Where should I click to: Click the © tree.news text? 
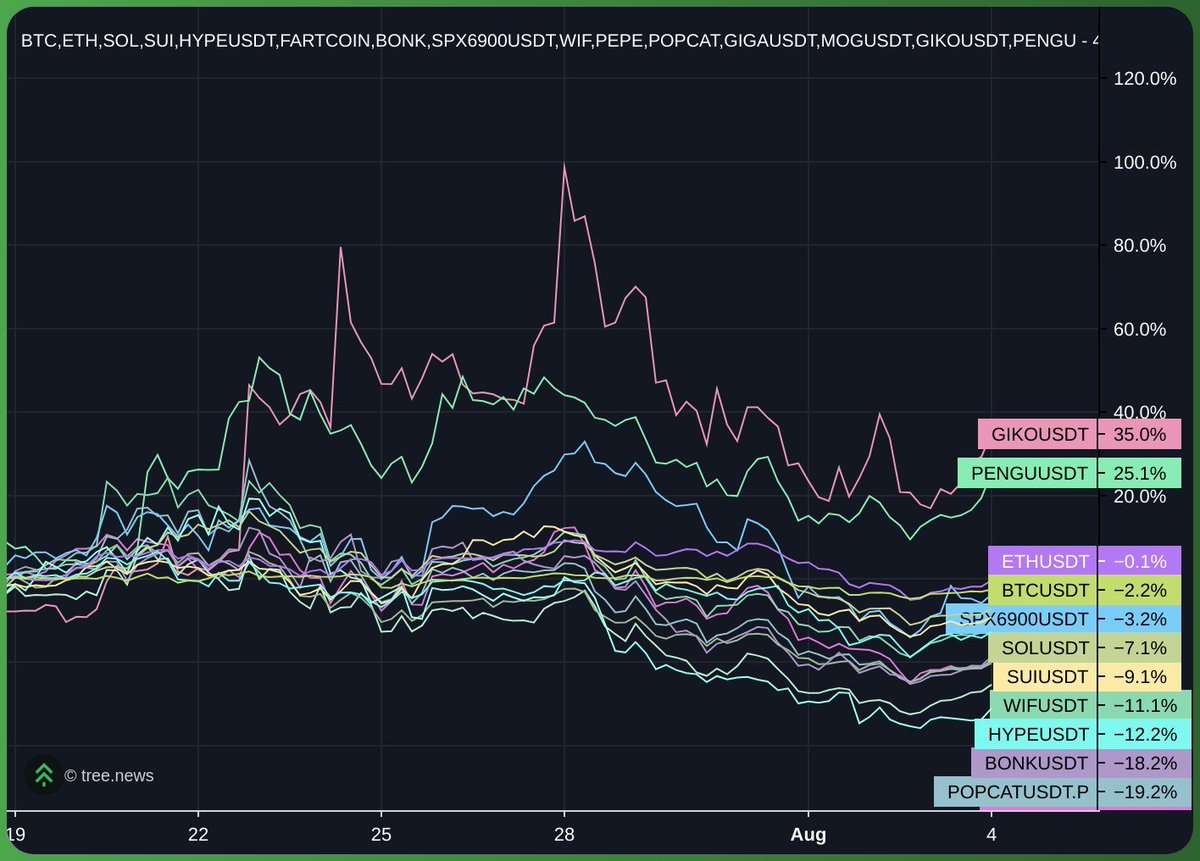109,775
